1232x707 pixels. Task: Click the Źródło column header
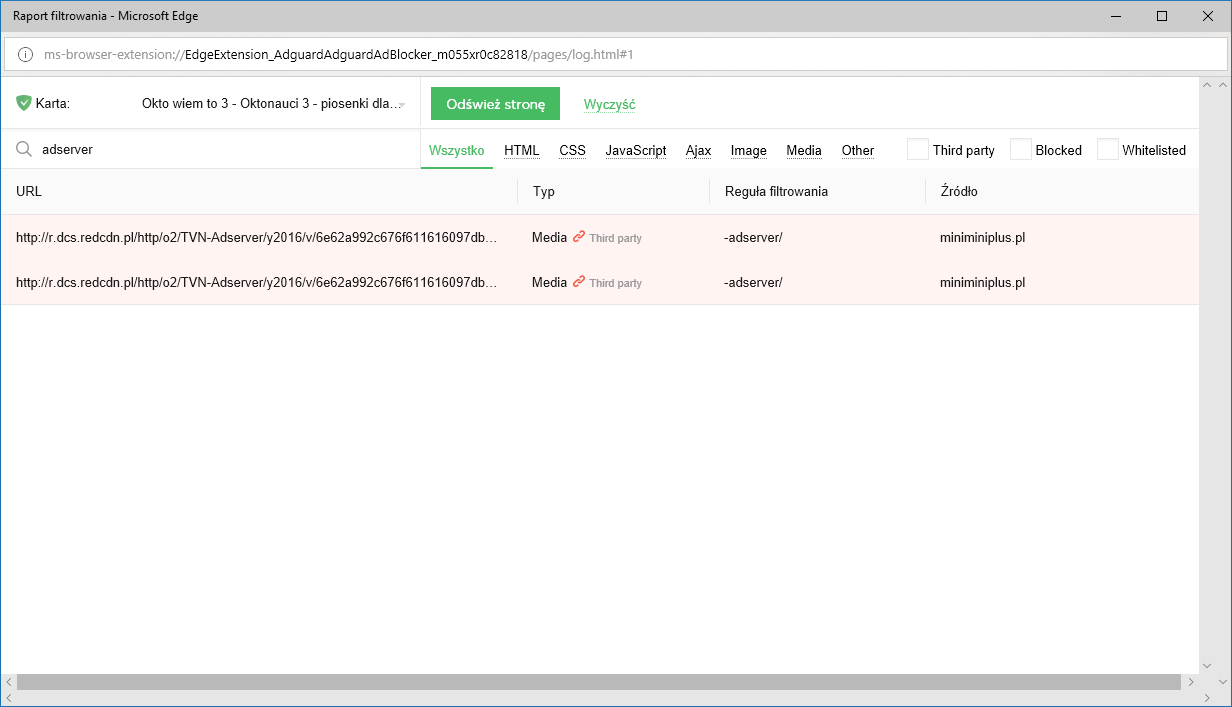click(x=960, y=191)
